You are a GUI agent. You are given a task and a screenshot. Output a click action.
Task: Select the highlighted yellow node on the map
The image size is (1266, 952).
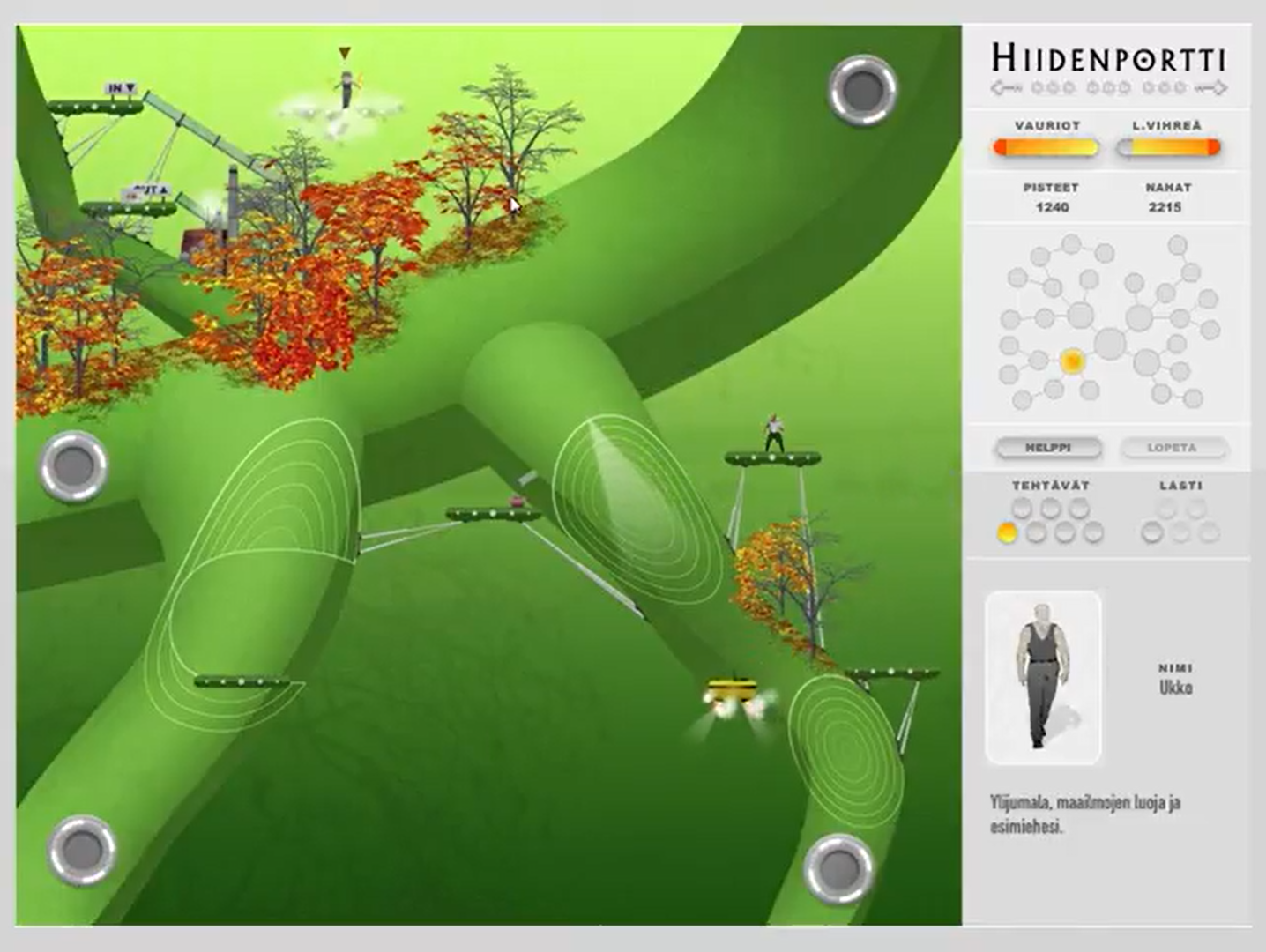point(1072,361)
